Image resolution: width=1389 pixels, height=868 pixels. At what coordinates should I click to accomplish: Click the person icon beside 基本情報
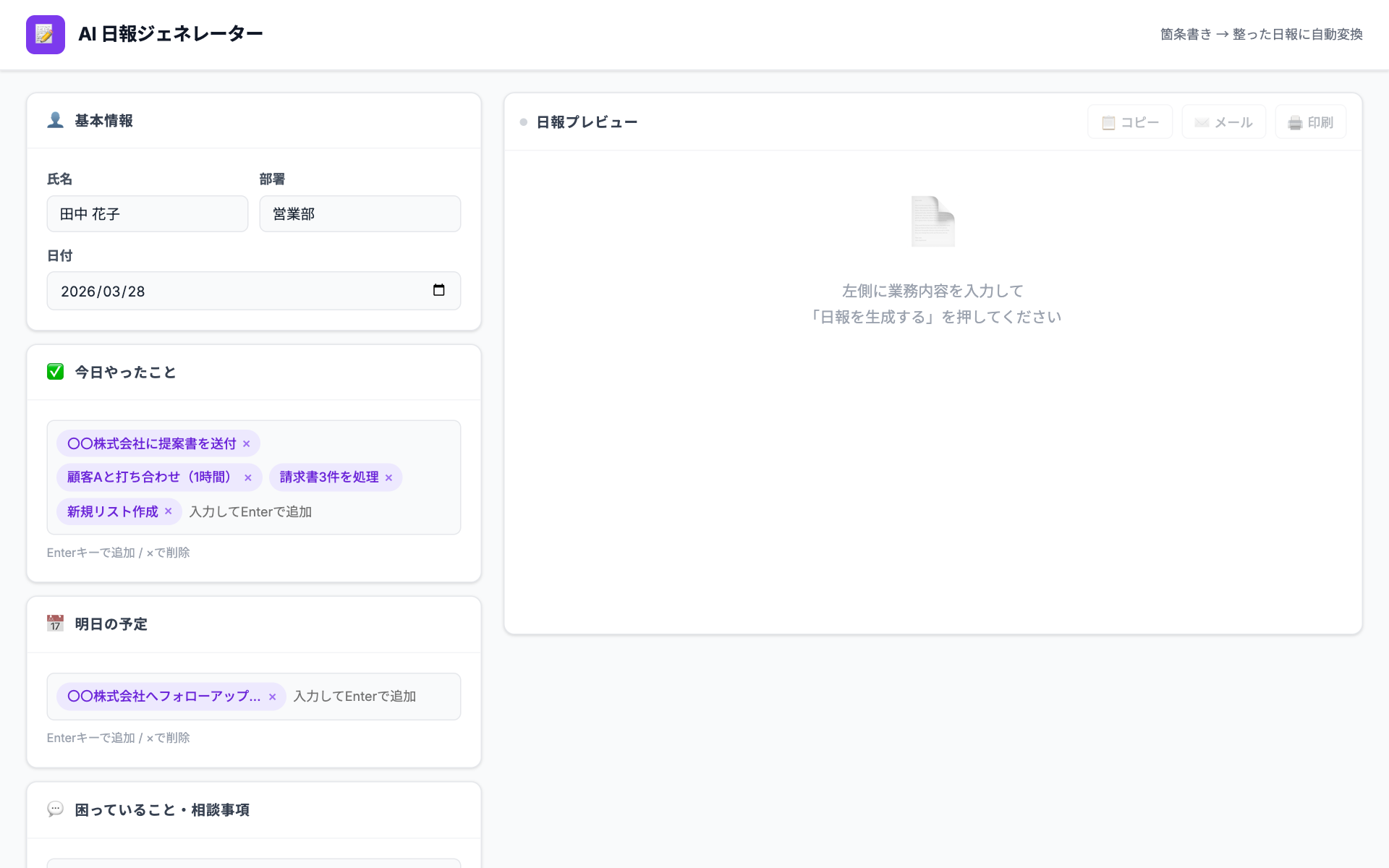56,121
